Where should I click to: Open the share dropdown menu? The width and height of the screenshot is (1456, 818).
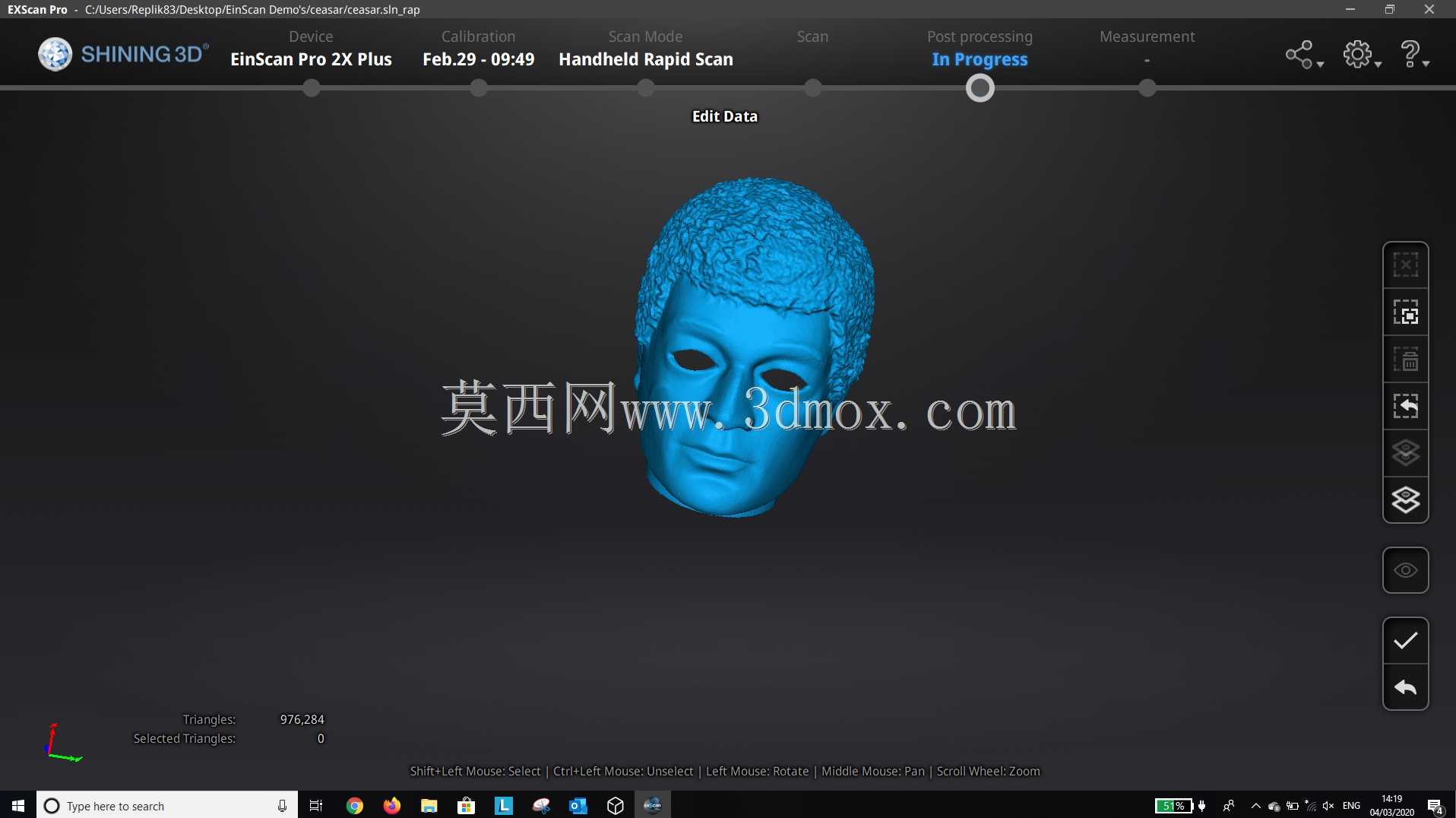[x=1303, y=55]
